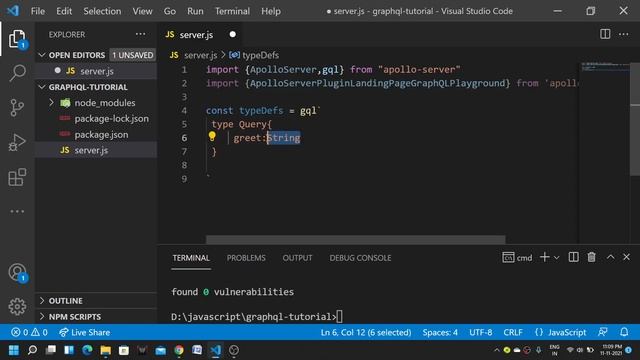Screen dimensions: 640x360
Task: Split the terminal panel
Action: 573,257
